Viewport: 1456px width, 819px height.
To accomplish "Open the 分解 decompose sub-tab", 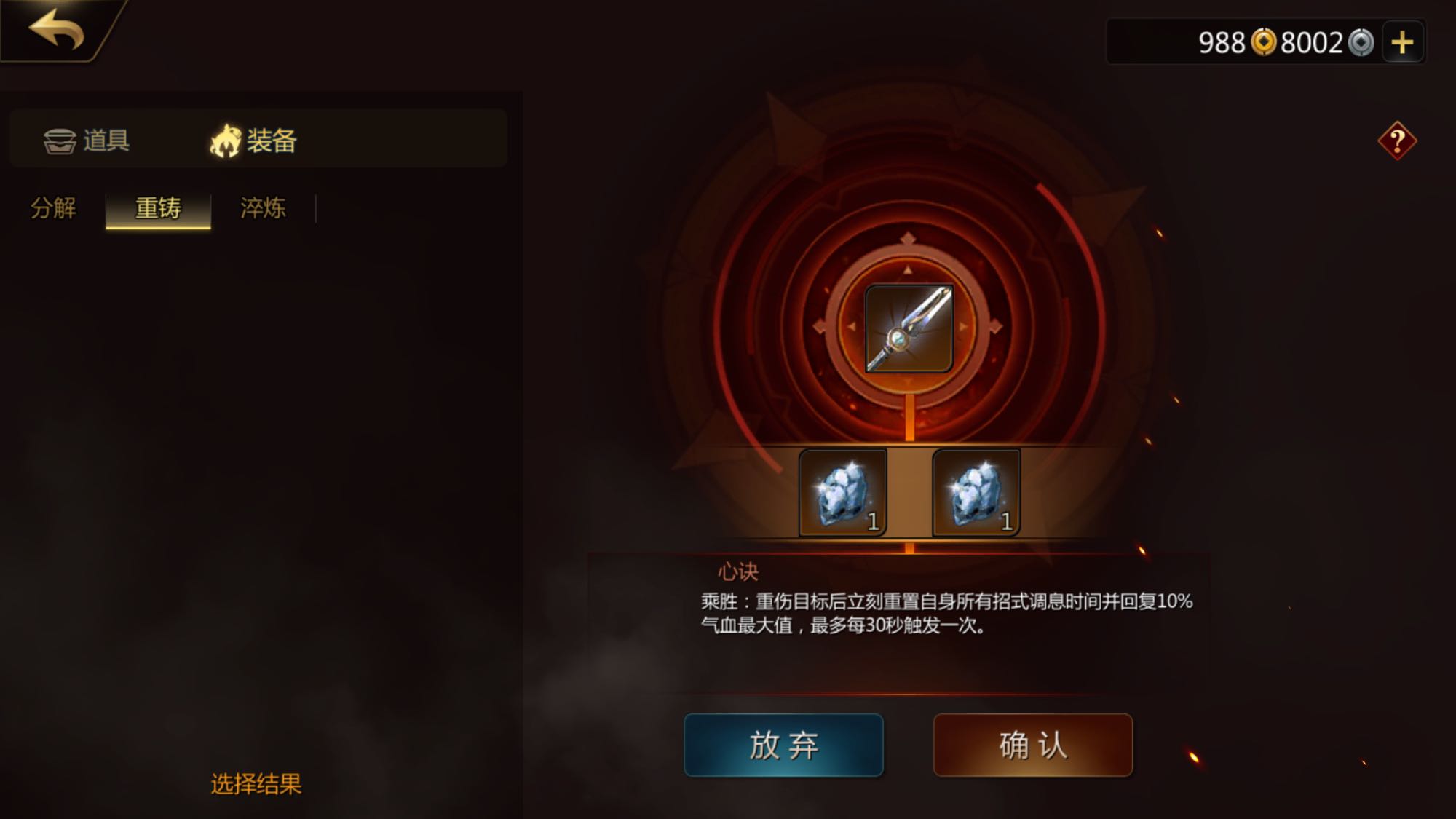I will click(53, 208).
